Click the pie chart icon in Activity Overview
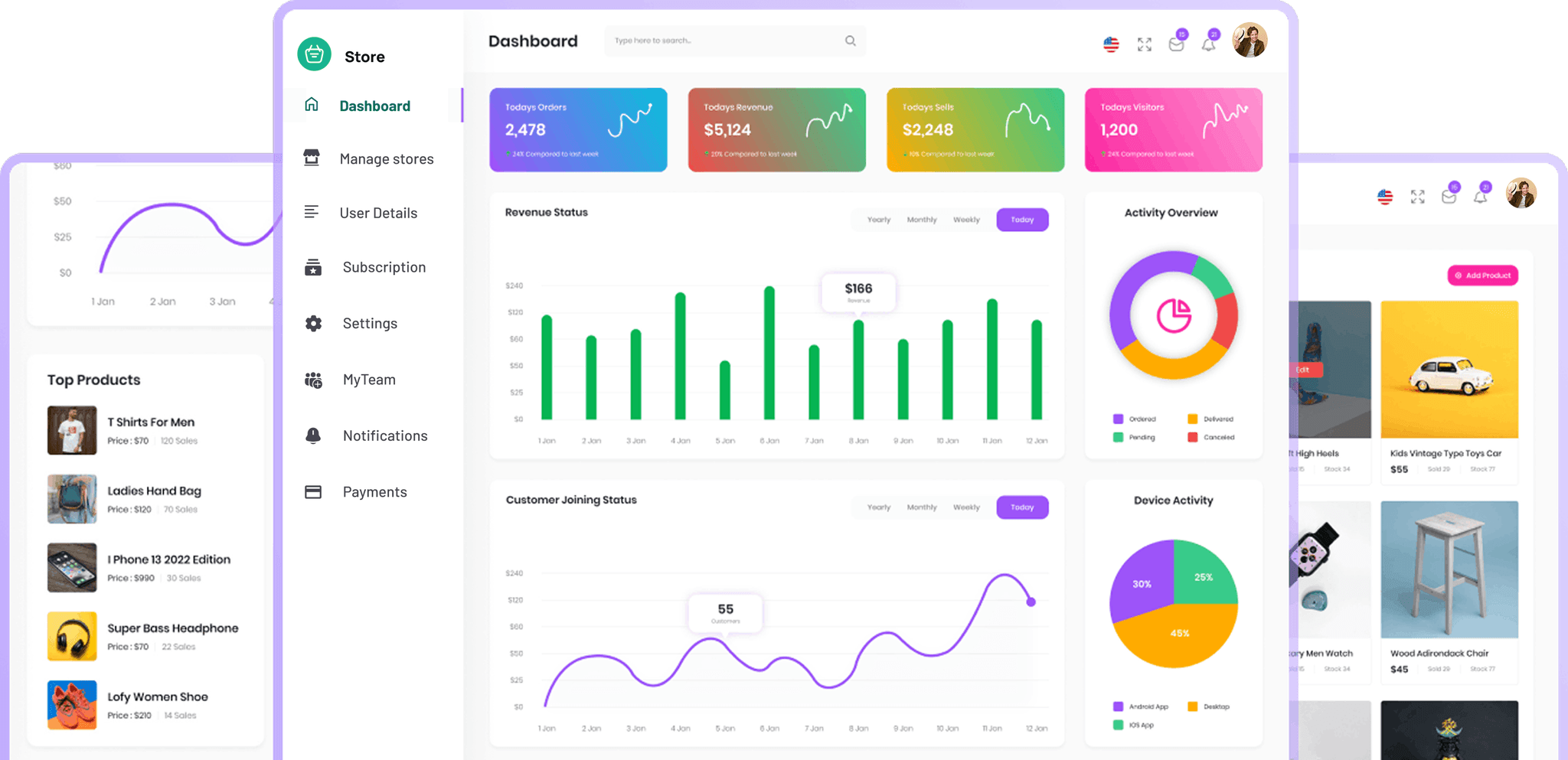1568x760 pixels. 1174,315
